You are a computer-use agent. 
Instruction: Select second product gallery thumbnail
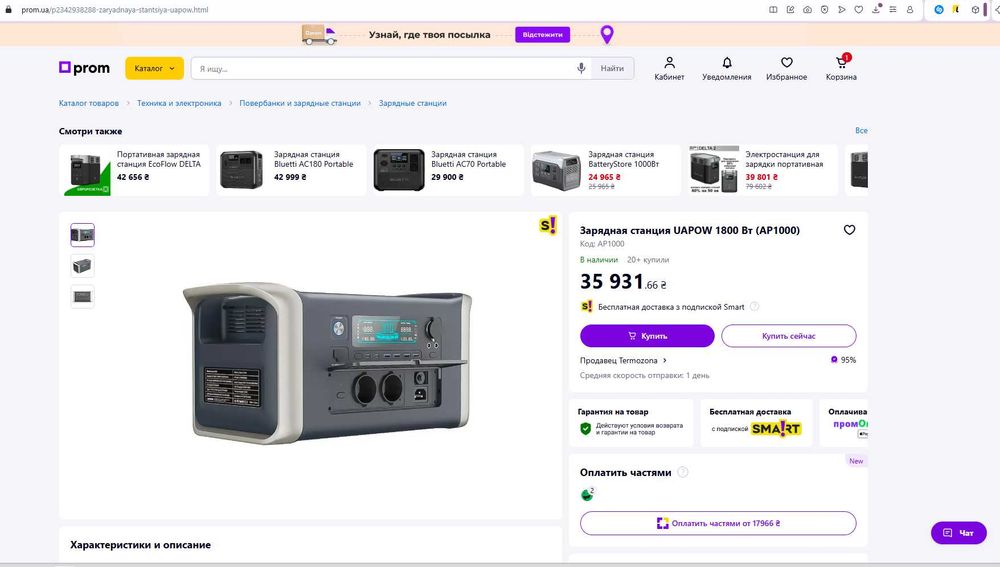pos(82,266)
